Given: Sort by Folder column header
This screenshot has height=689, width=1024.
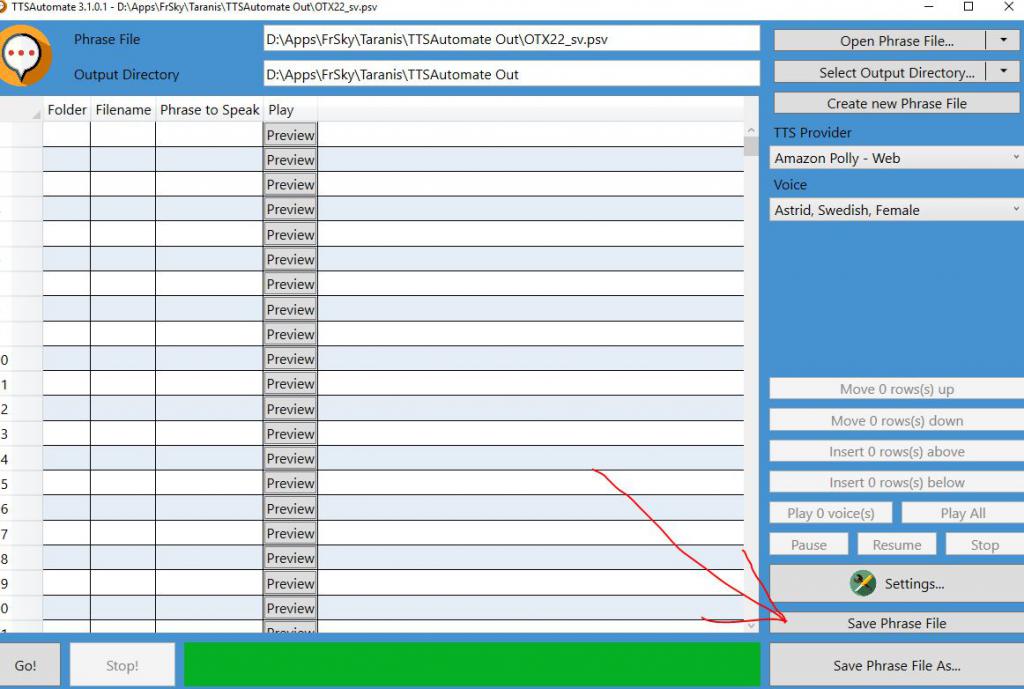Looking at the screenshot, I should 67,110.
